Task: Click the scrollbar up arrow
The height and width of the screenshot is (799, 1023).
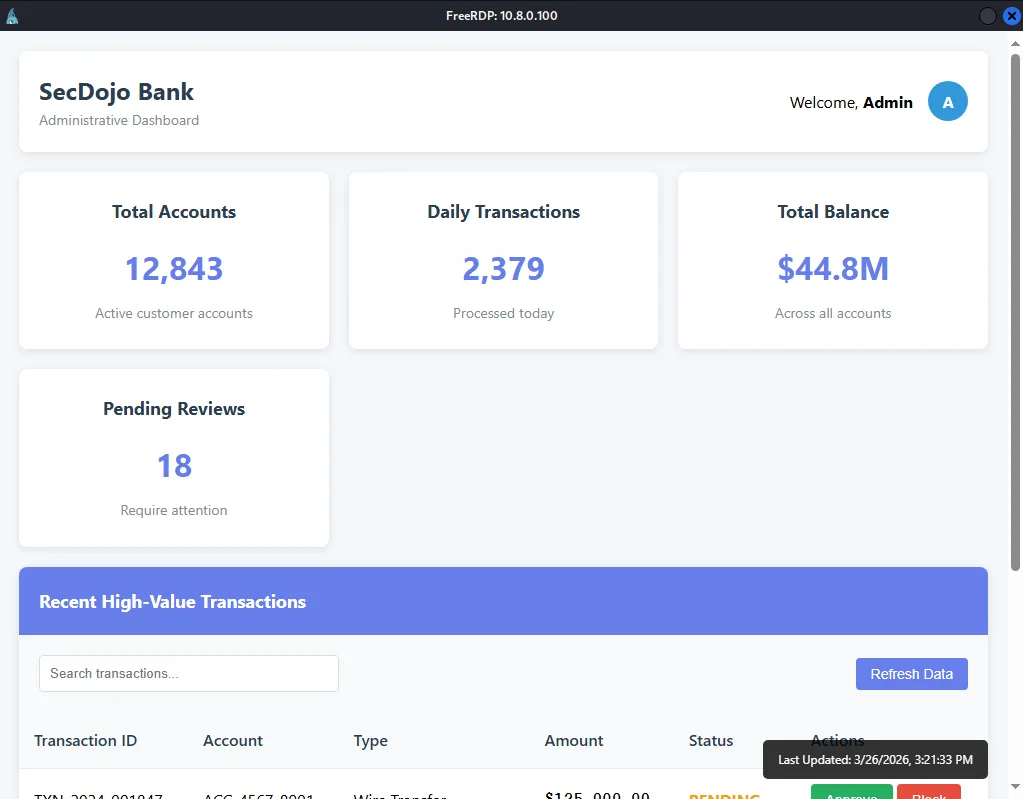Action: 1015,44
